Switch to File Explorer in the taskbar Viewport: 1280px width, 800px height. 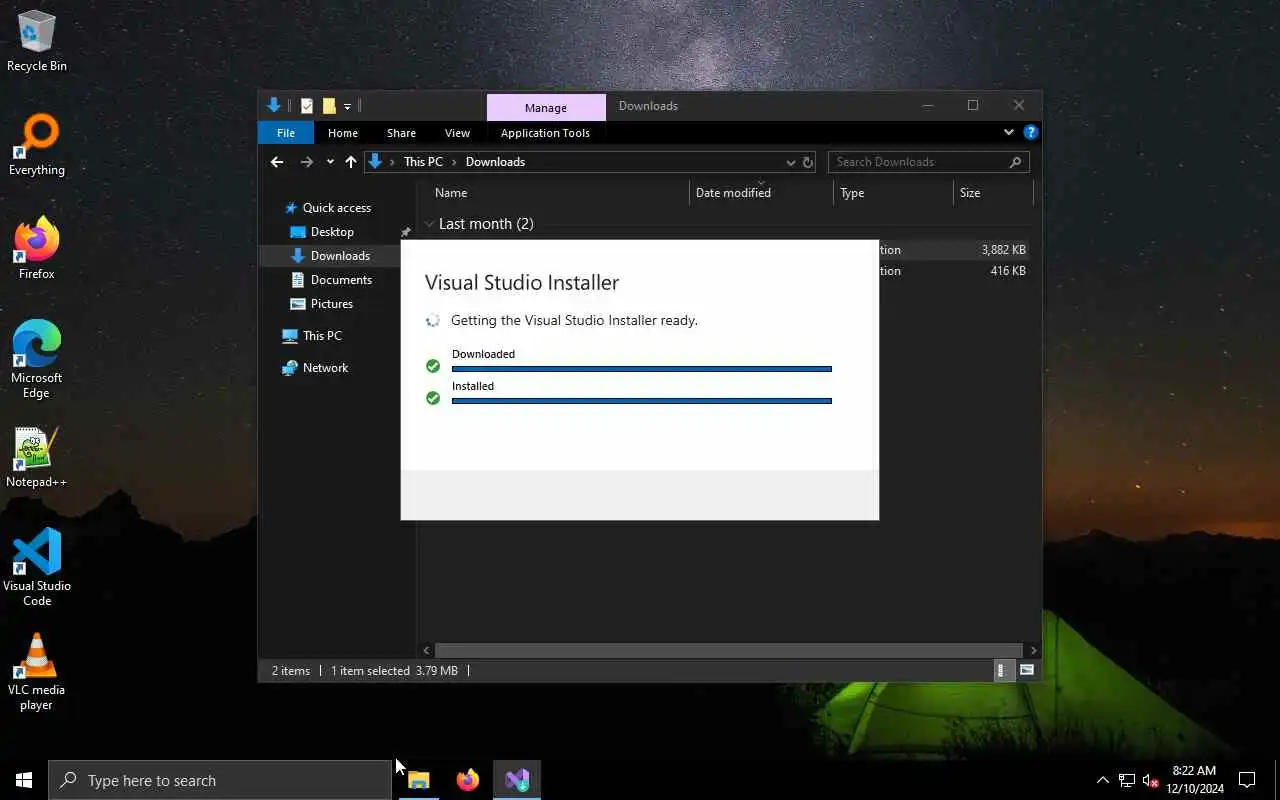(x=419, y=780)
